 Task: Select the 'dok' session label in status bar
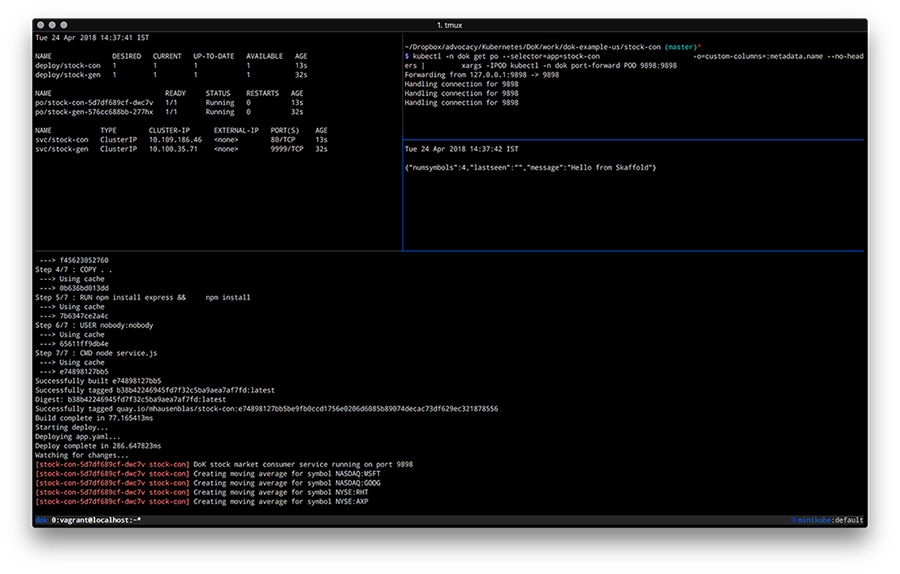pos(41,520)
